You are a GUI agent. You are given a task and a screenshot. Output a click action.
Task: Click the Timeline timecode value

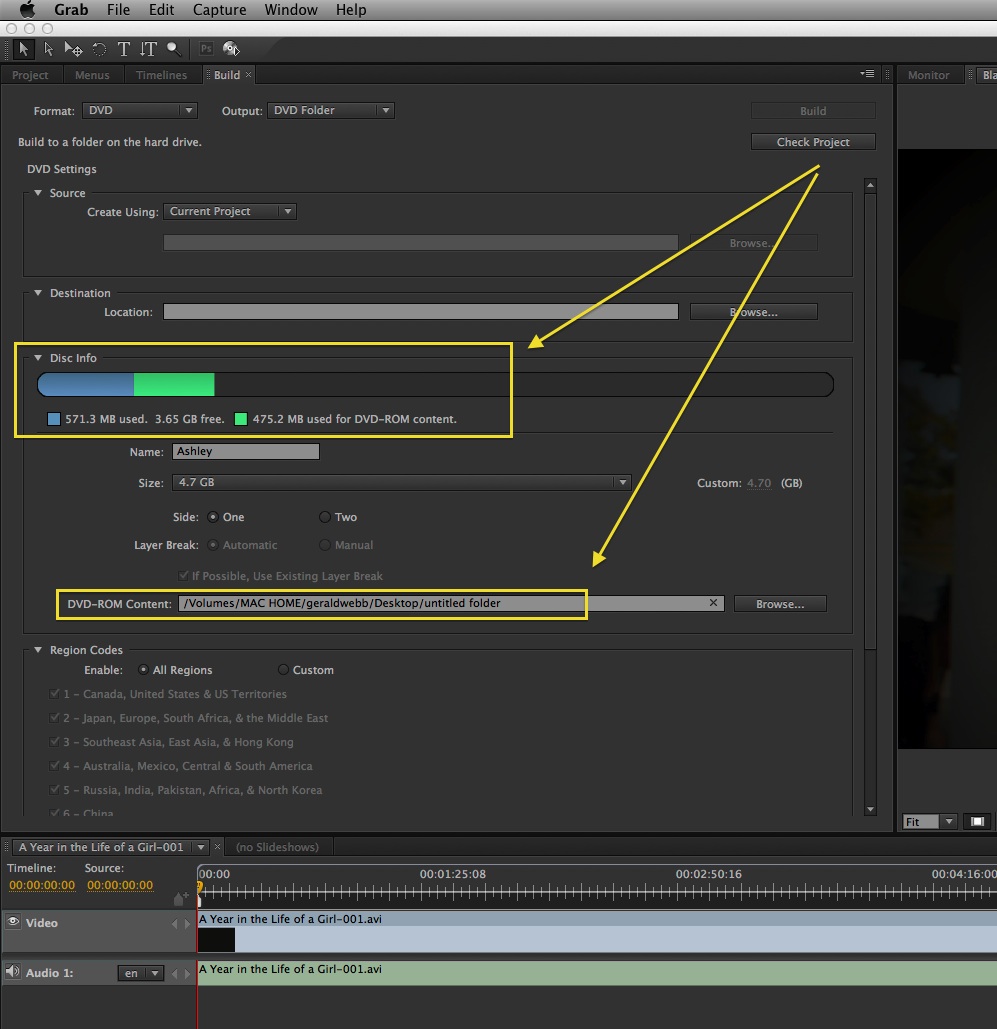coord(42,885)
